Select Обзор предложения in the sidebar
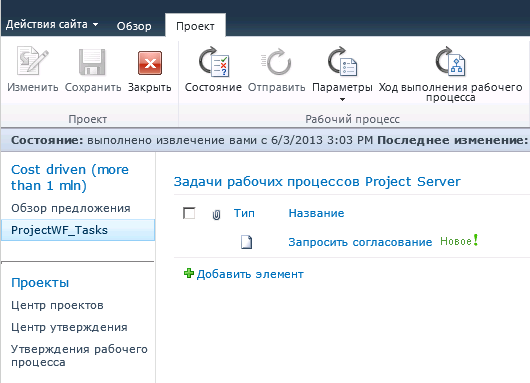 click(x=71, y=208)
